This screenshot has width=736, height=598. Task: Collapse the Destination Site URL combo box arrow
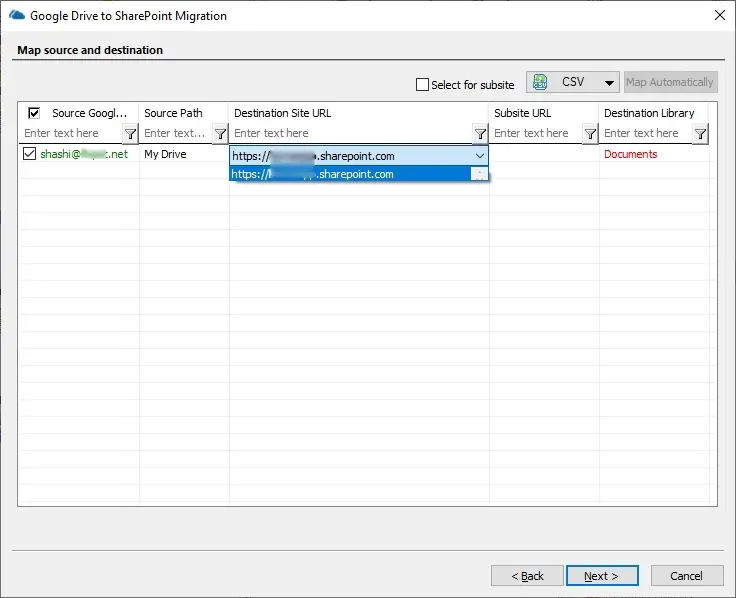click(x=479, y=156)
